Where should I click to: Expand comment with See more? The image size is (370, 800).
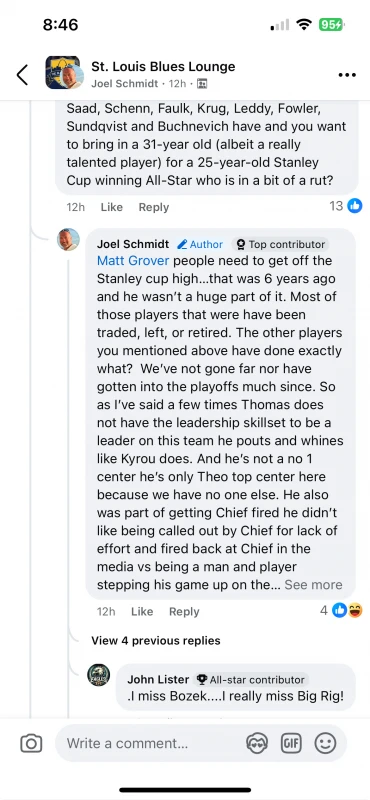point(313,585)
